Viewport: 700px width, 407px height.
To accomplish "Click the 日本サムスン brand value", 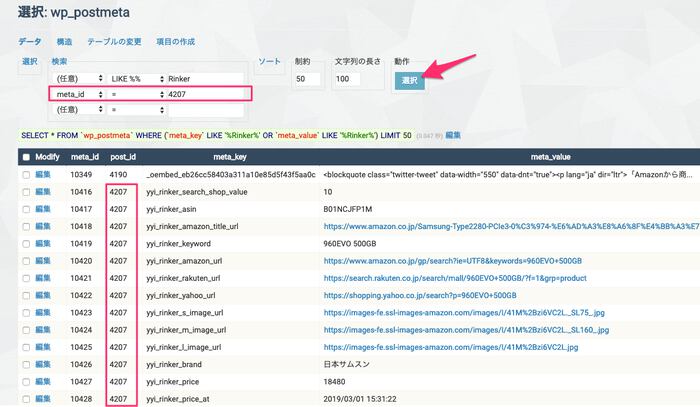I will (x=346, y=365).
